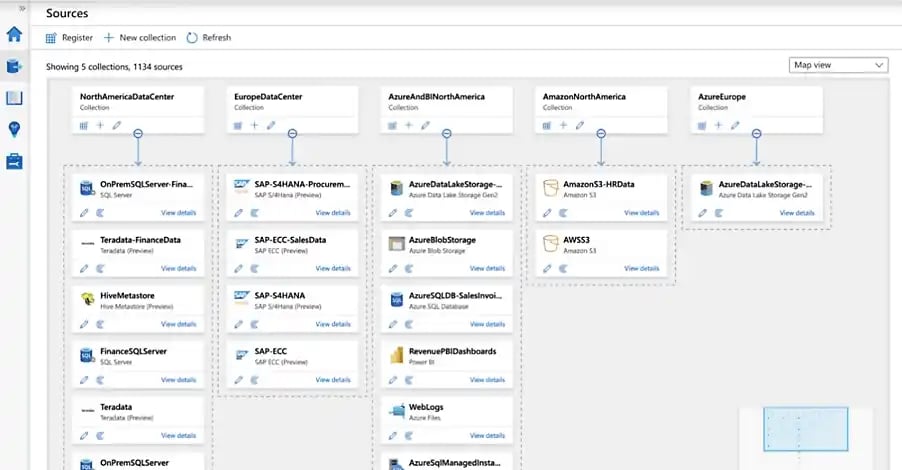Screen dimensions: 902x470
Task: View details of WebLogs source
Action: (487, 436)
